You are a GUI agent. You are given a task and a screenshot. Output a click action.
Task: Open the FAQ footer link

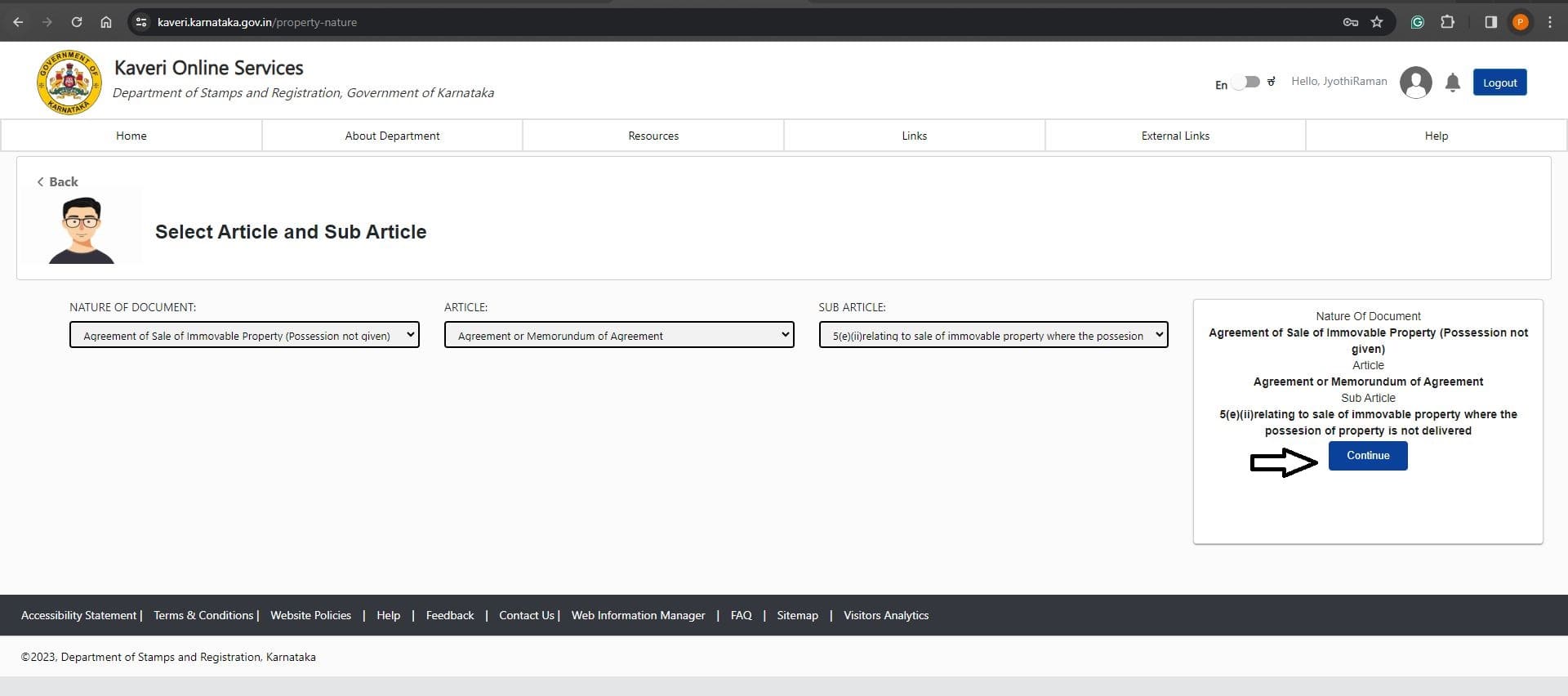click(741, 615)
